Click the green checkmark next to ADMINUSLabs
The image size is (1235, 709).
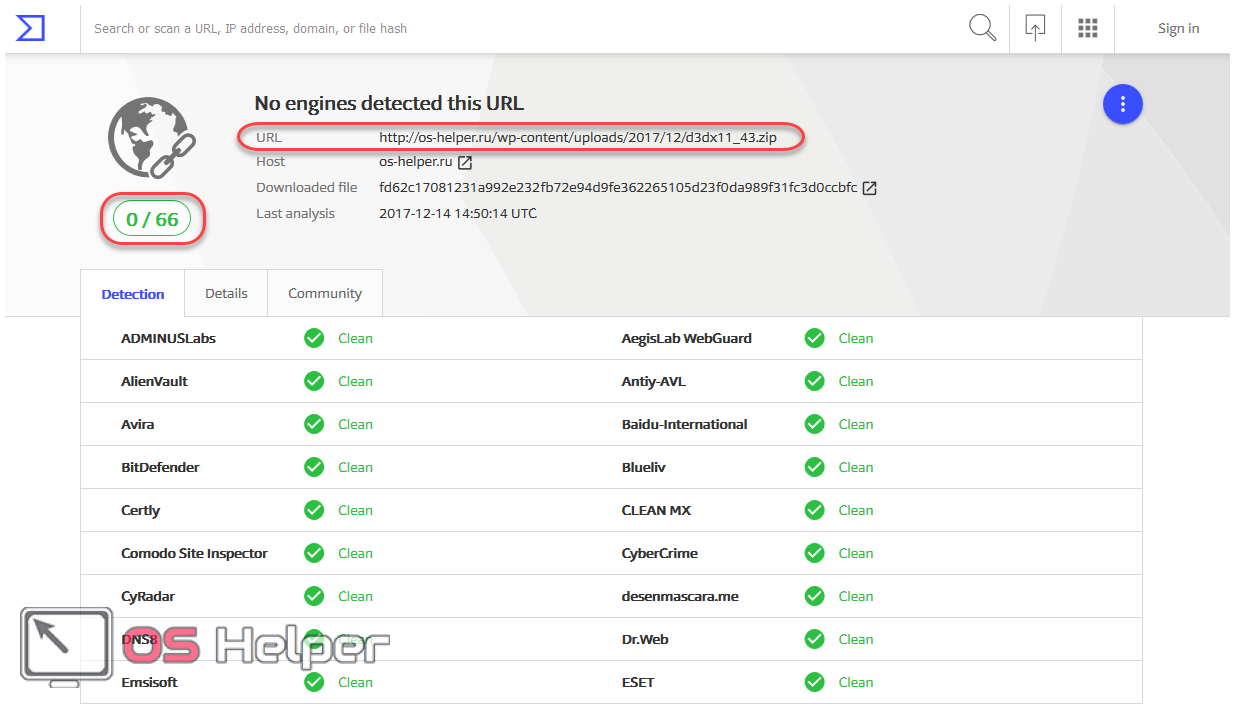click(314, 338)
